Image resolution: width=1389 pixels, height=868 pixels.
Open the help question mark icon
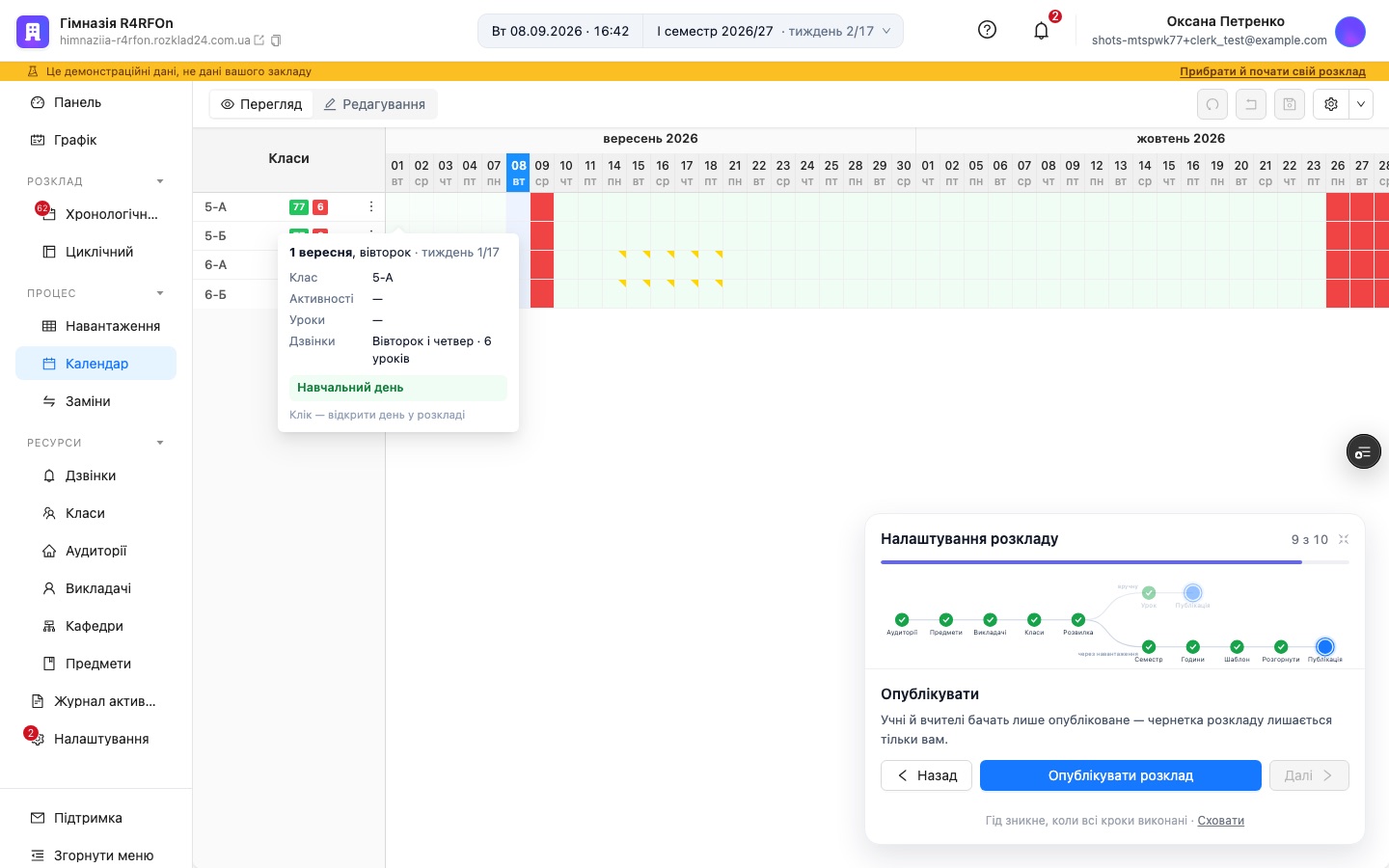[x=987, y=30]
